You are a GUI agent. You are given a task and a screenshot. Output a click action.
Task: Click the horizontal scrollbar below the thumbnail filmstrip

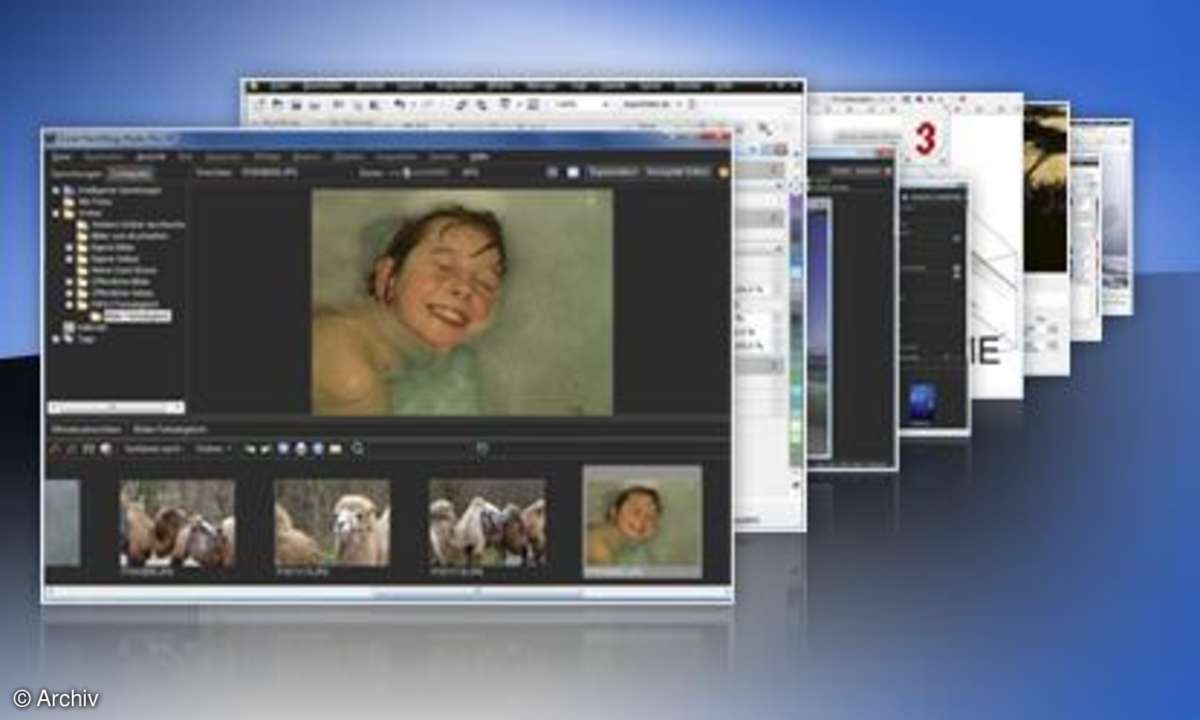point(388,593)
